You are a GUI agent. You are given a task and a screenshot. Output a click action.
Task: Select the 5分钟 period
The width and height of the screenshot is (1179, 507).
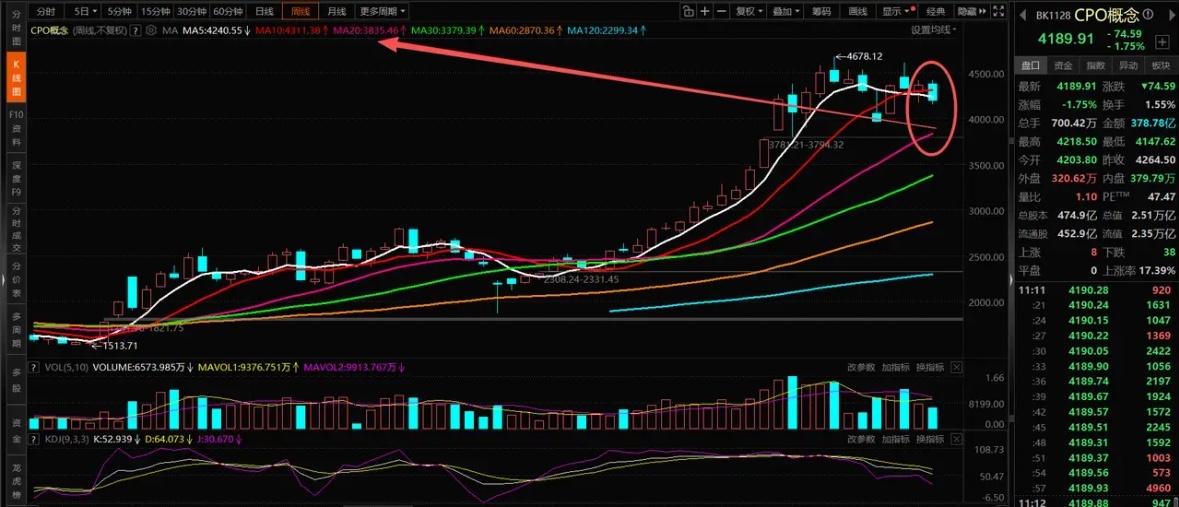[120, 11]
